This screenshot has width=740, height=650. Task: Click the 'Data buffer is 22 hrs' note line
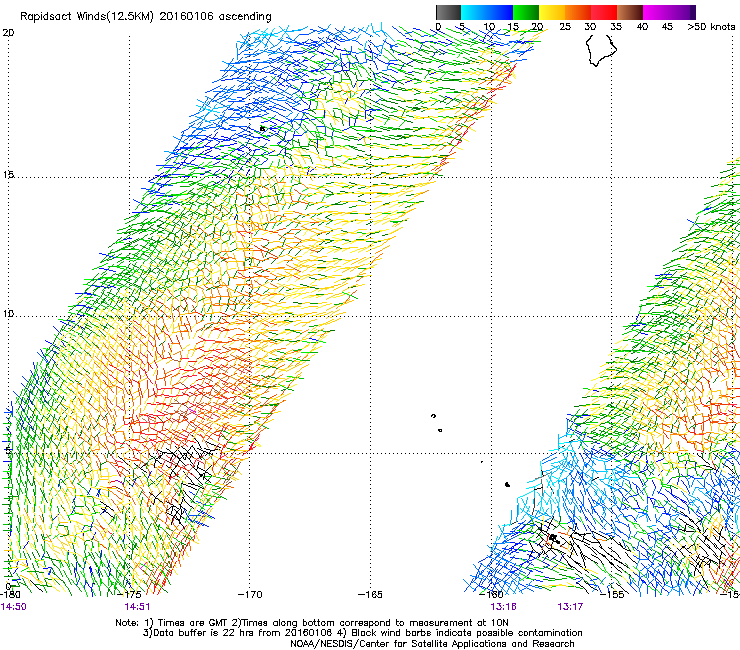click(362, 633)
